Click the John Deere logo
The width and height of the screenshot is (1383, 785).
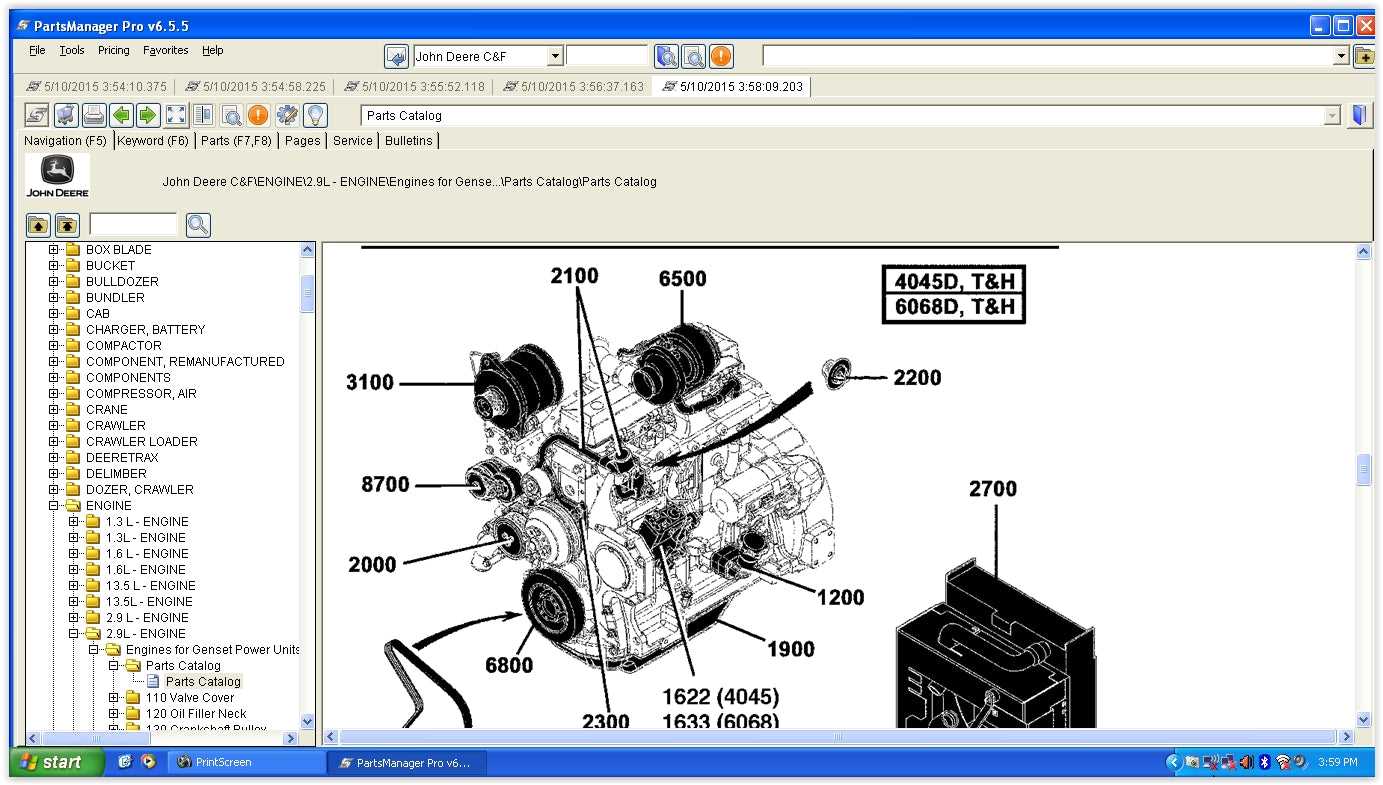click(57, 176)
